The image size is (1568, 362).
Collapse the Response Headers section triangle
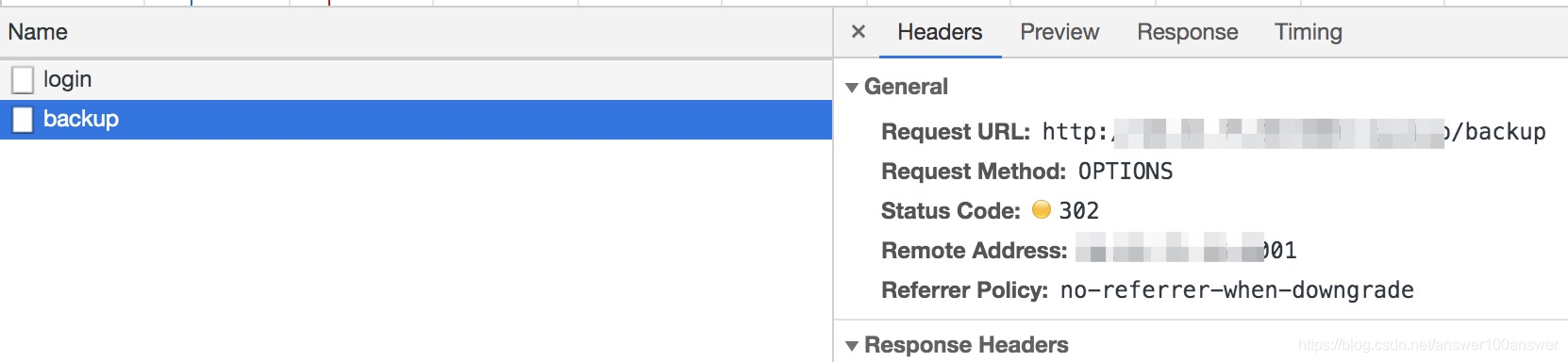852,346
